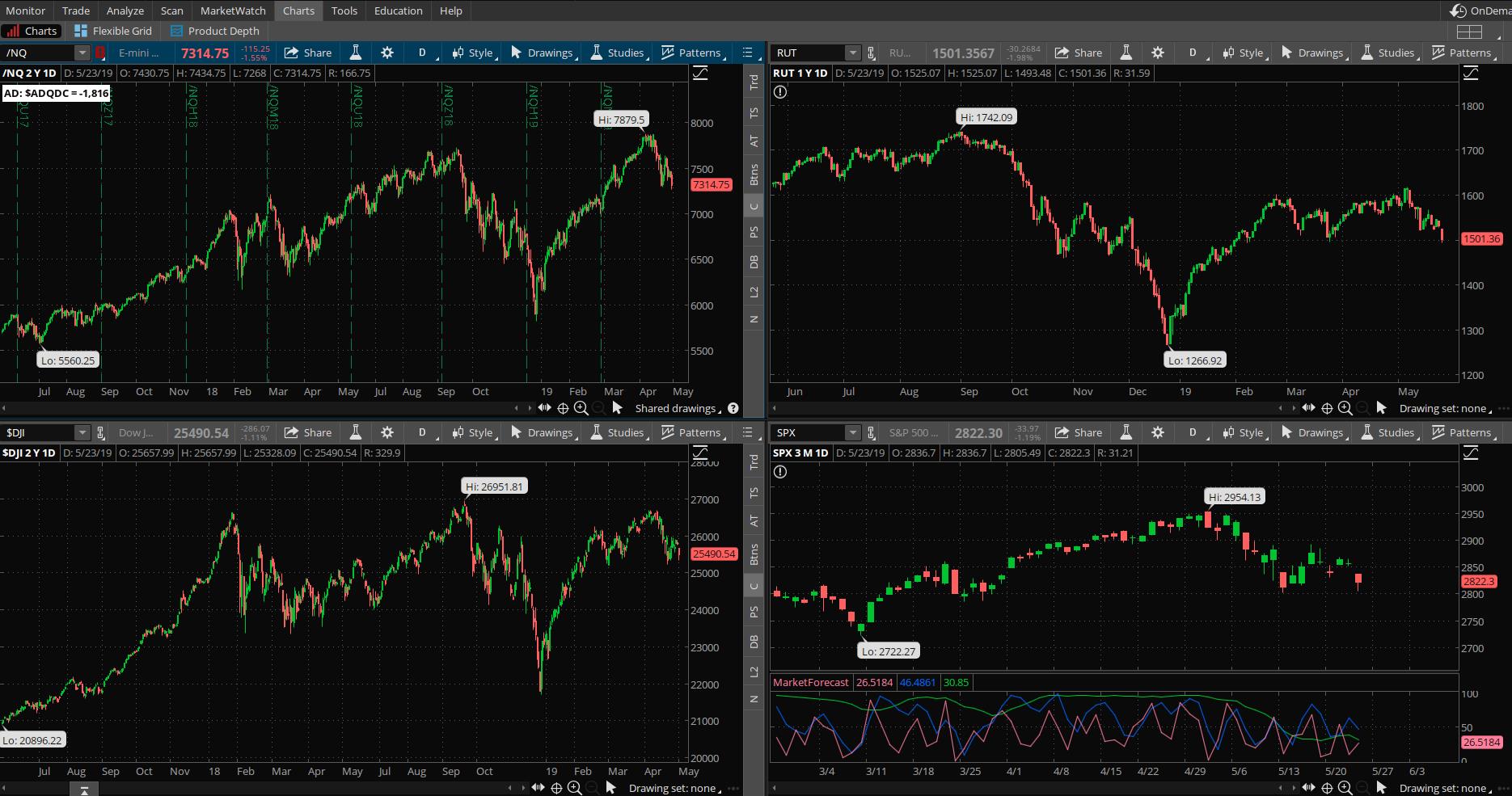
Task: Expand the SPX symbol dropdown arrow
Action: 852,432
